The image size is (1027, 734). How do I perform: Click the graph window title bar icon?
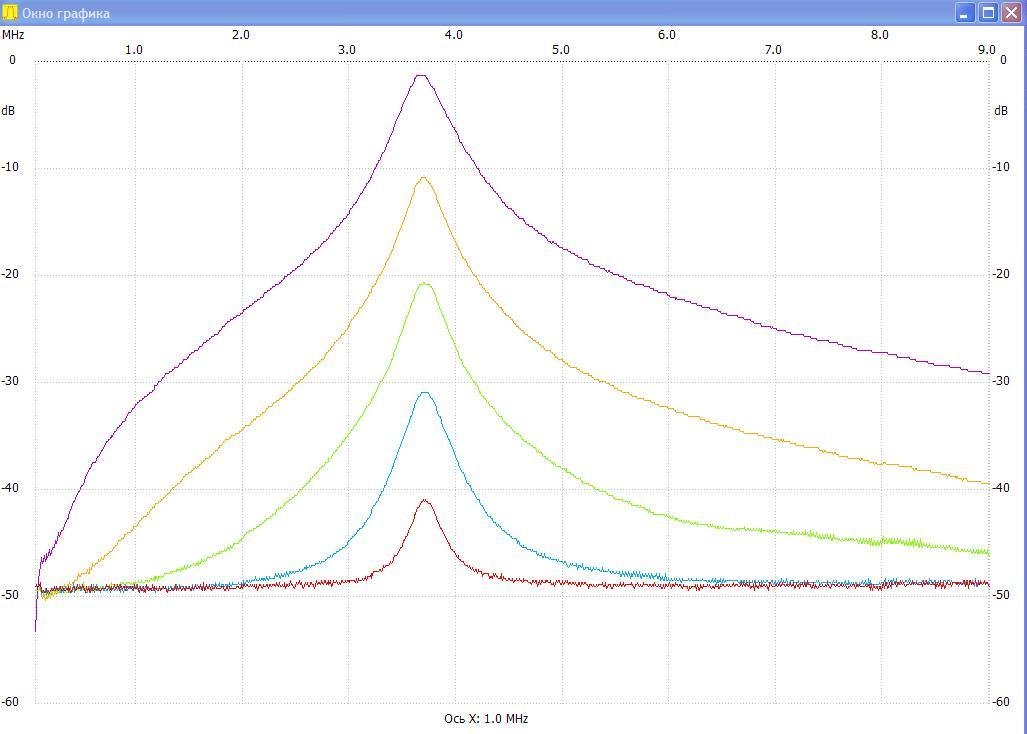pos(11,13)
